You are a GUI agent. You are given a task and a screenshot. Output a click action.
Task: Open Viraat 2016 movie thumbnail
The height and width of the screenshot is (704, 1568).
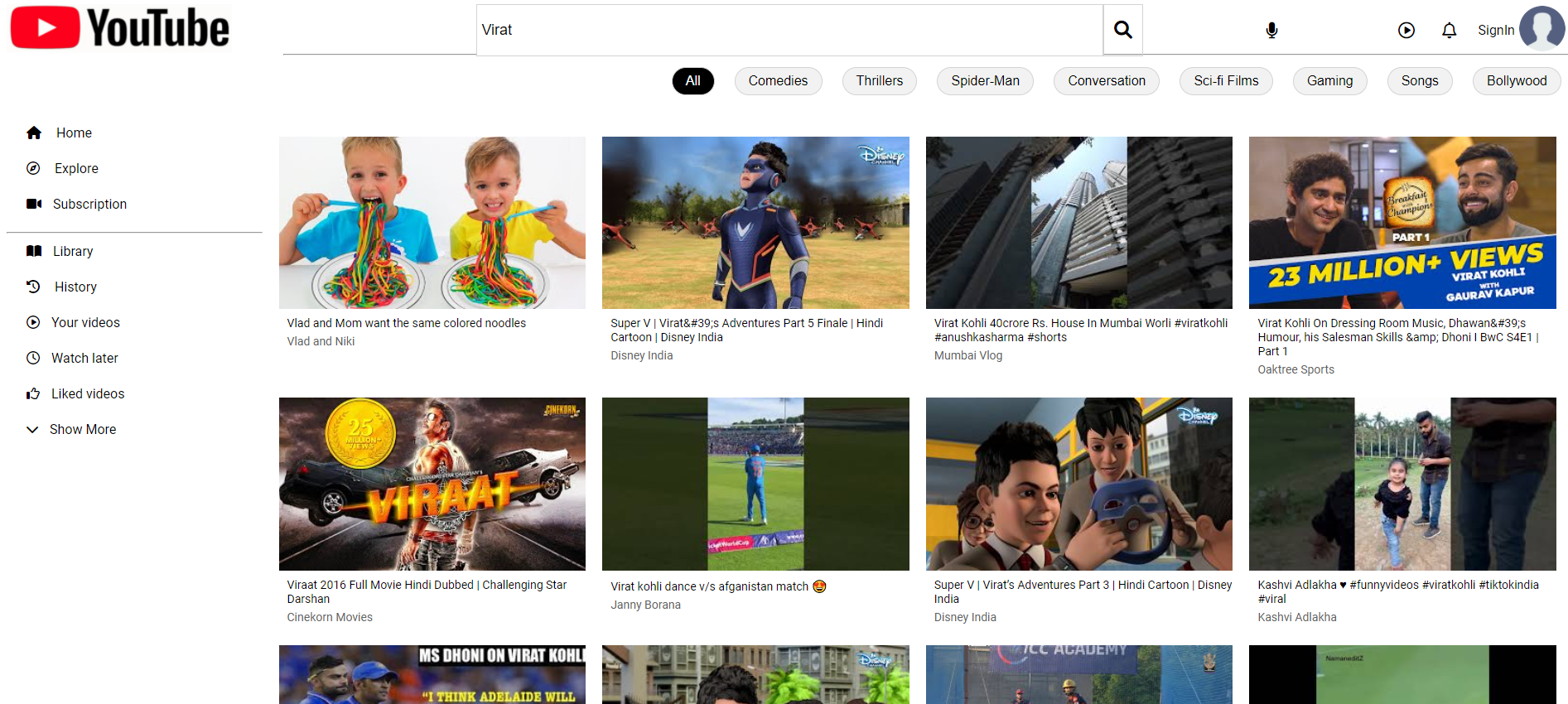[x=432, y=484]
